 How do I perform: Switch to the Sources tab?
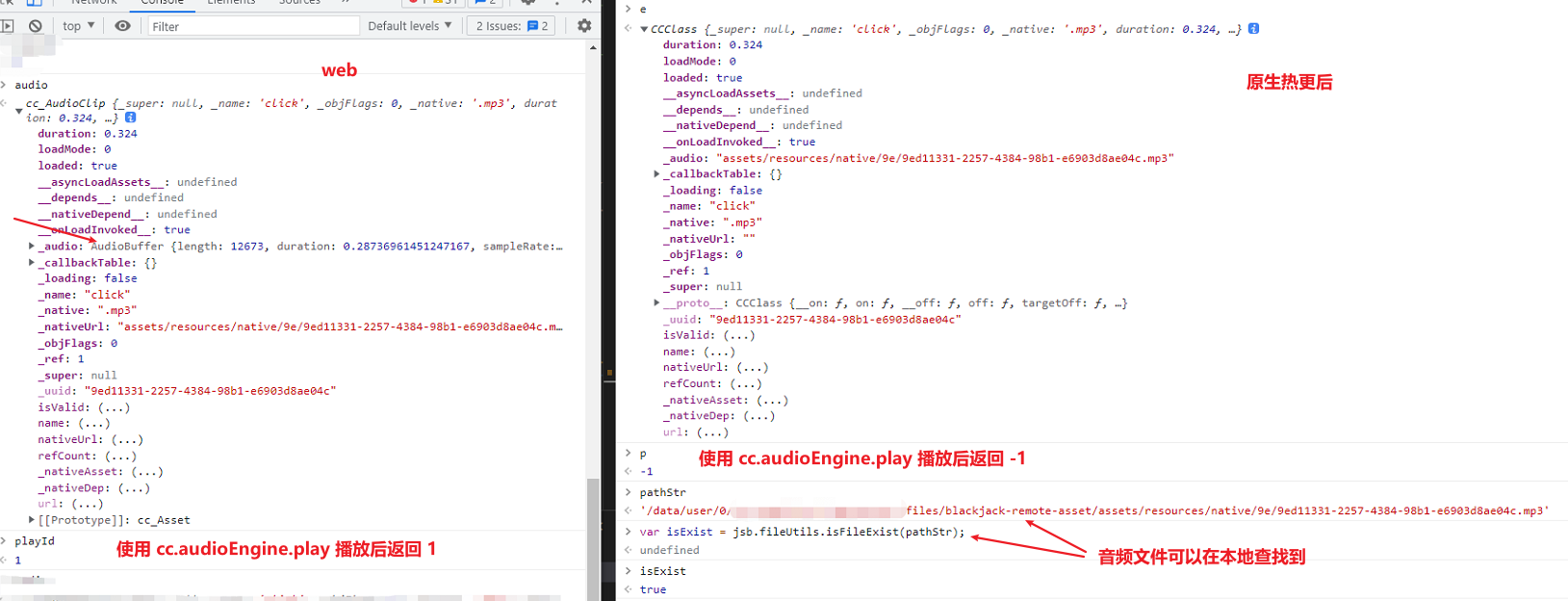(x=299, y=3)
